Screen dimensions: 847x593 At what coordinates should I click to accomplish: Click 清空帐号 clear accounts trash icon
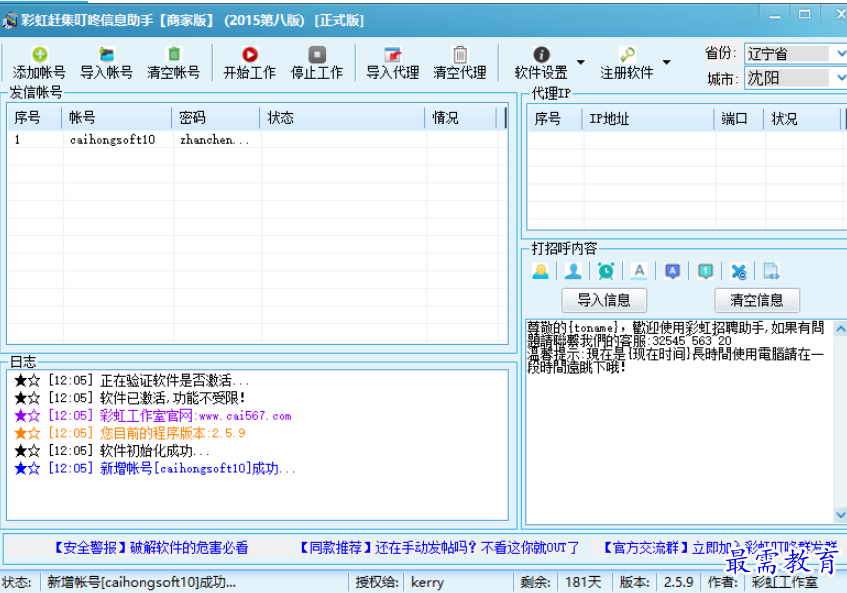tap(173, 56)
